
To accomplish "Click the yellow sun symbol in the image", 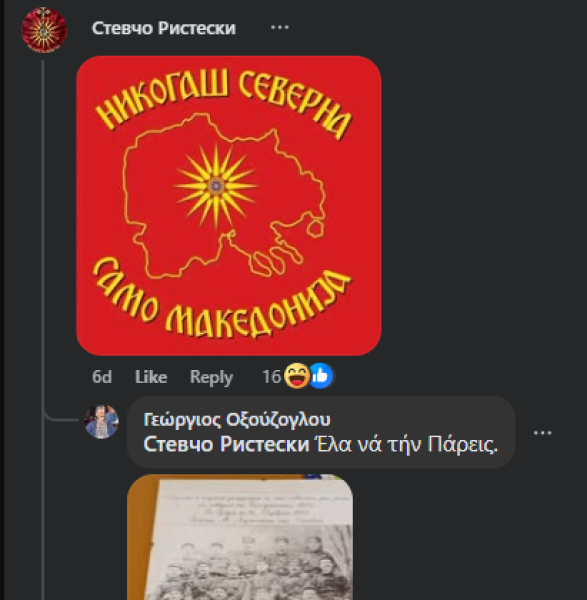I will pyautogui.click(x=216, y=186).
